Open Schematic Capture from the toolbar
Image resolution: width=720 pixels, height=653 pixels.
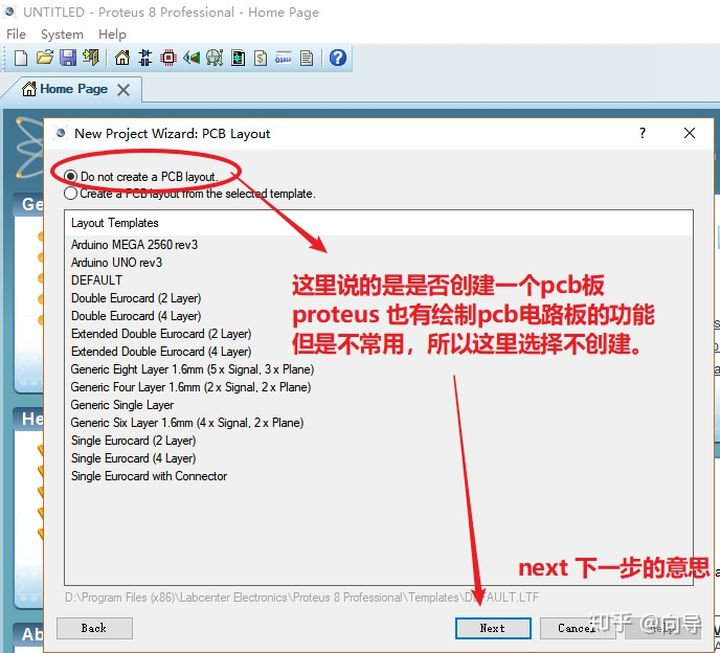pos(145,58)
